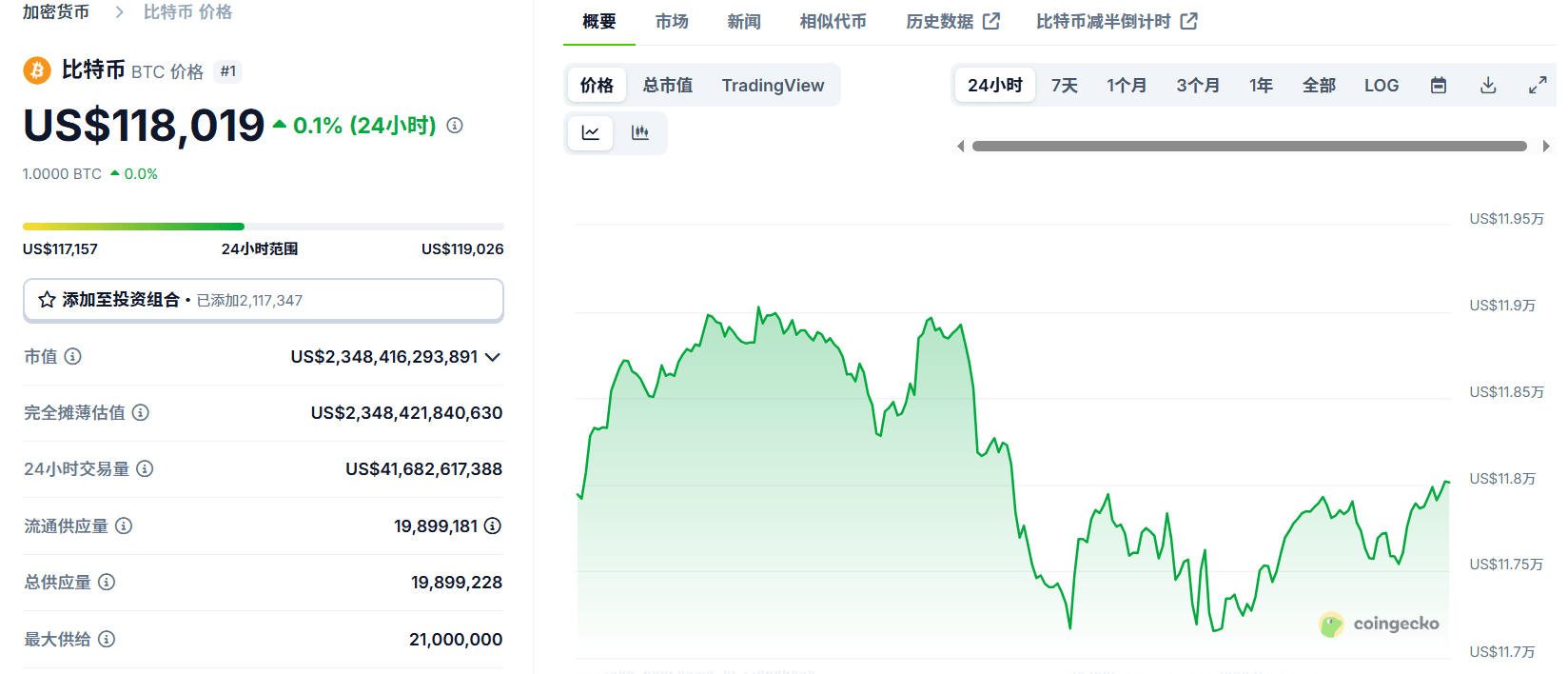Viewport: 1568px width, 674px height.
Task: Click the star icon in 添加至投资组合
Action: (x=47, y=300)
